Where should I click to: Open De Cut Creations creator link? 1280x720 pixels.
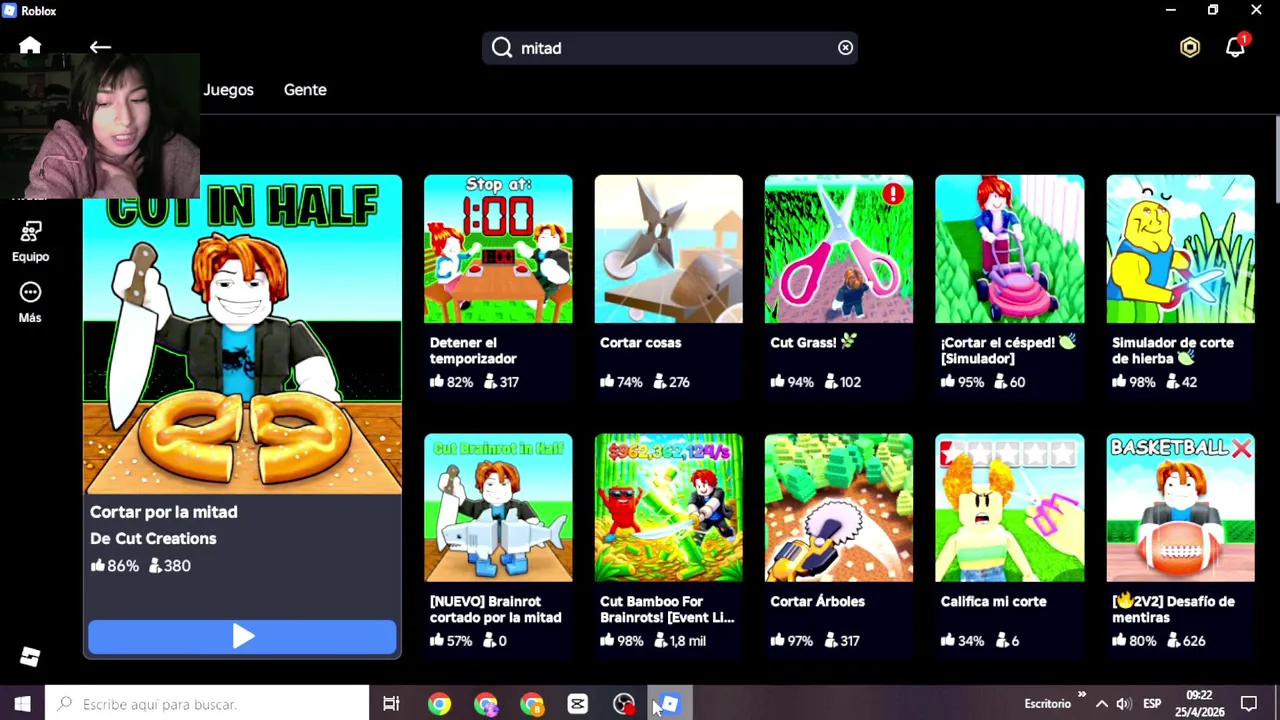point(153,538)
